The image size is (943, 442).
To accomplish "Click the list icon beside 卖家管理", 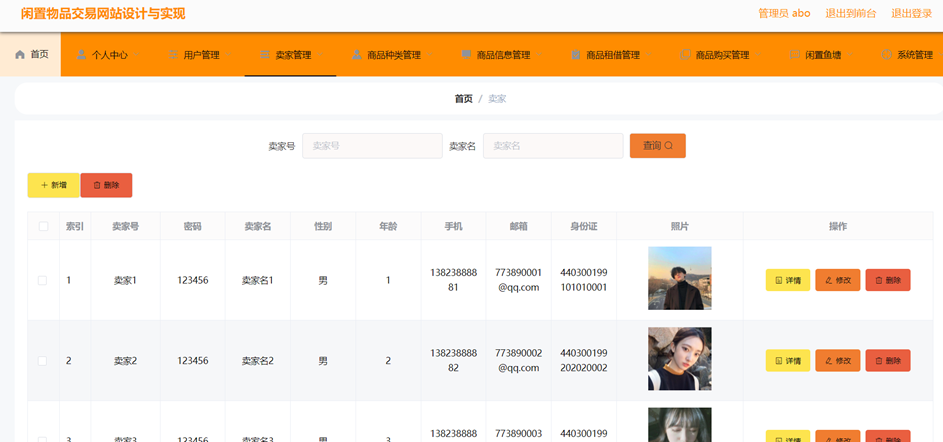I will pos(265,55).
